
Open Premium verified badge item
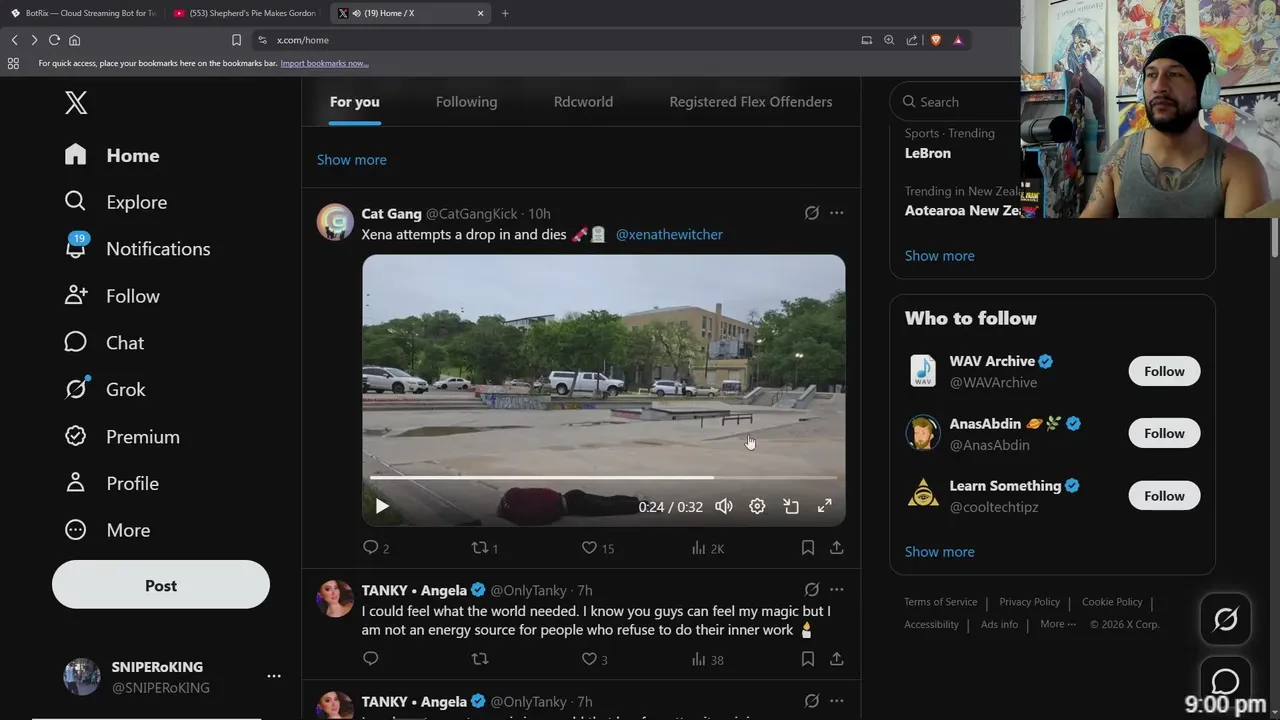coord(122,436)
